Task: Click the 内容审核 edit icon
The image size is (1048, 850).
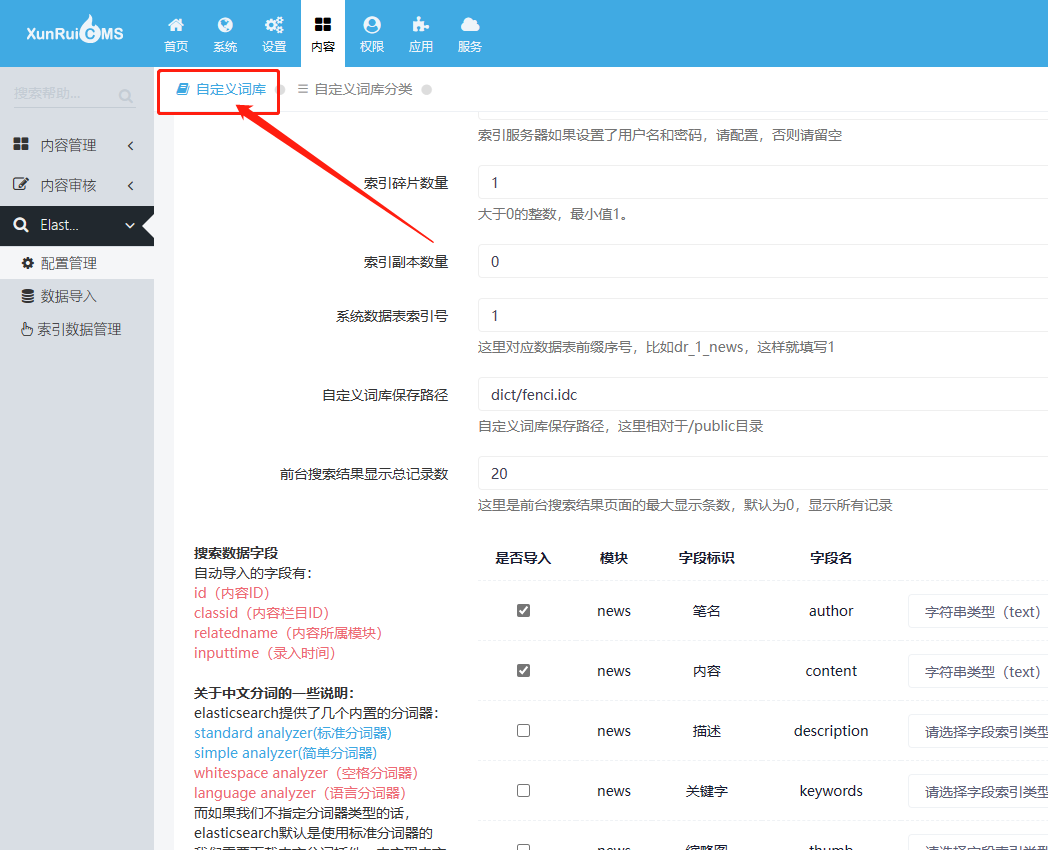Action: click(21, 184)
